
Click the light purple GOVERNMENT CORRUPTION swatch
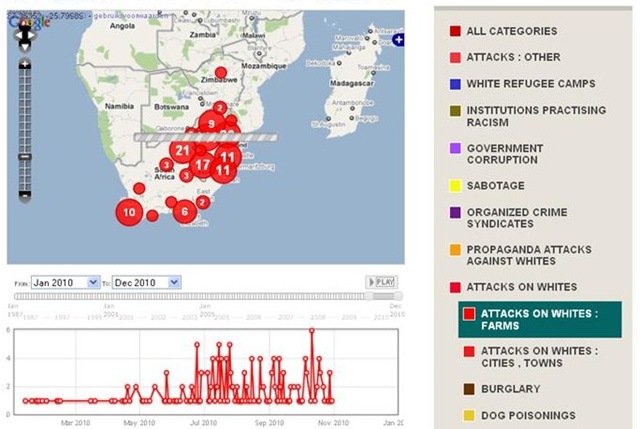[455, 148]
